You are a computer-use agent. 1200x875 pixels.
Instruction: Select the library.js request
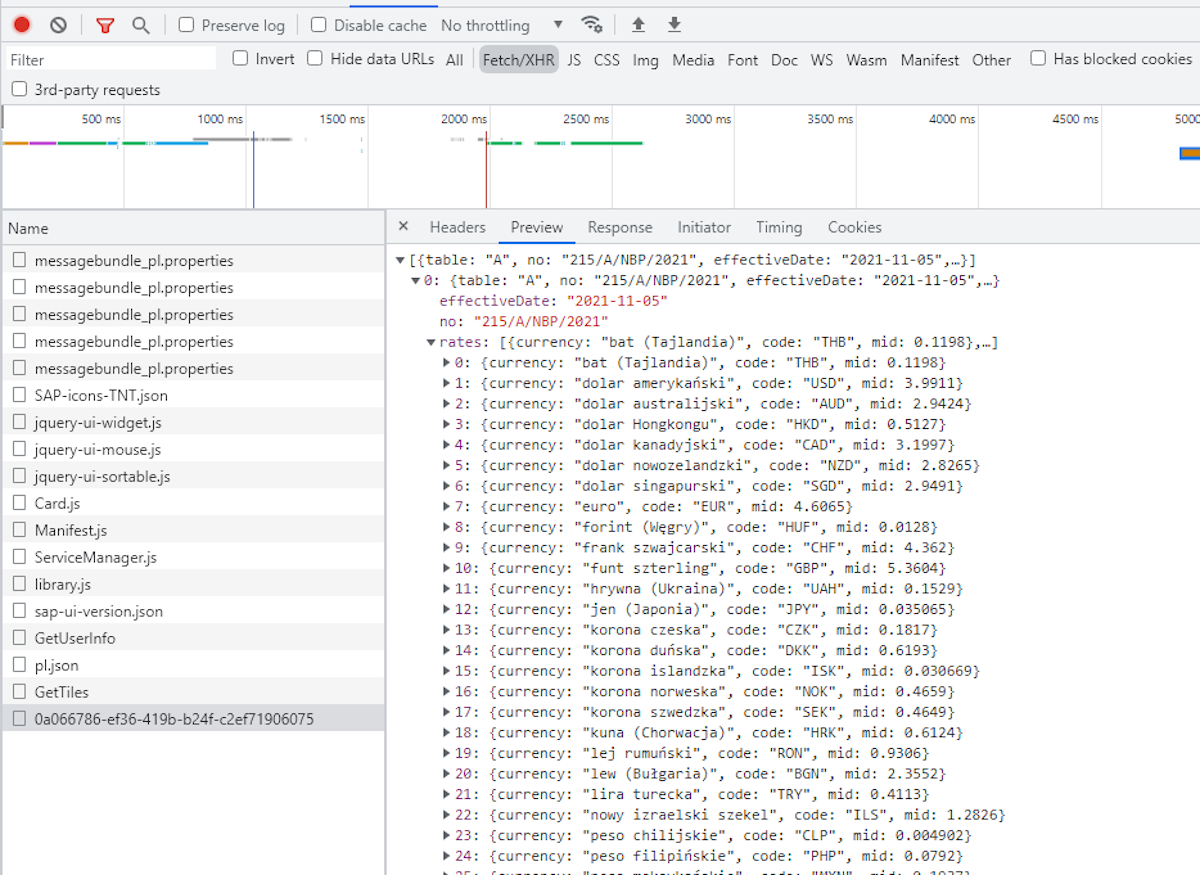click(193, 584)
